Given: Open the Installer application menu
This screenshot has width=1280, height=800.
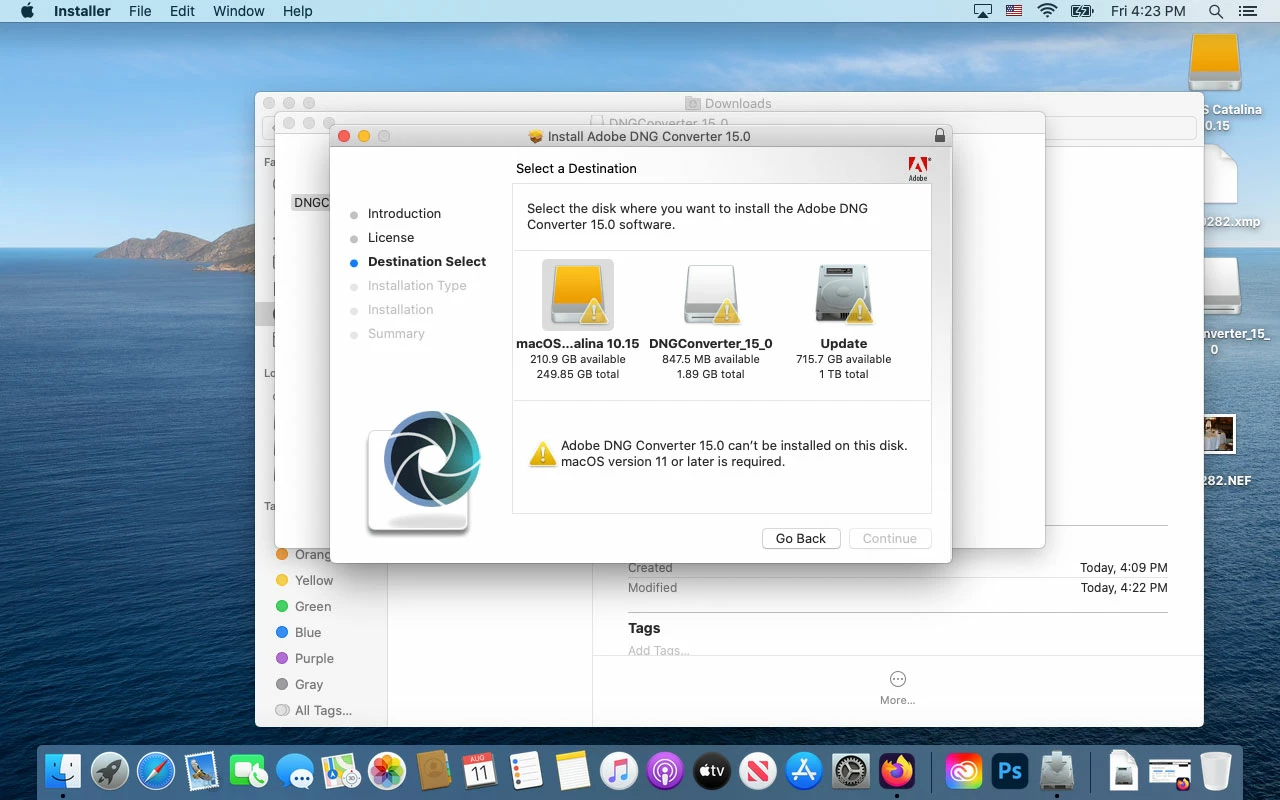Looking at the screenshot, I should [82, 11].
